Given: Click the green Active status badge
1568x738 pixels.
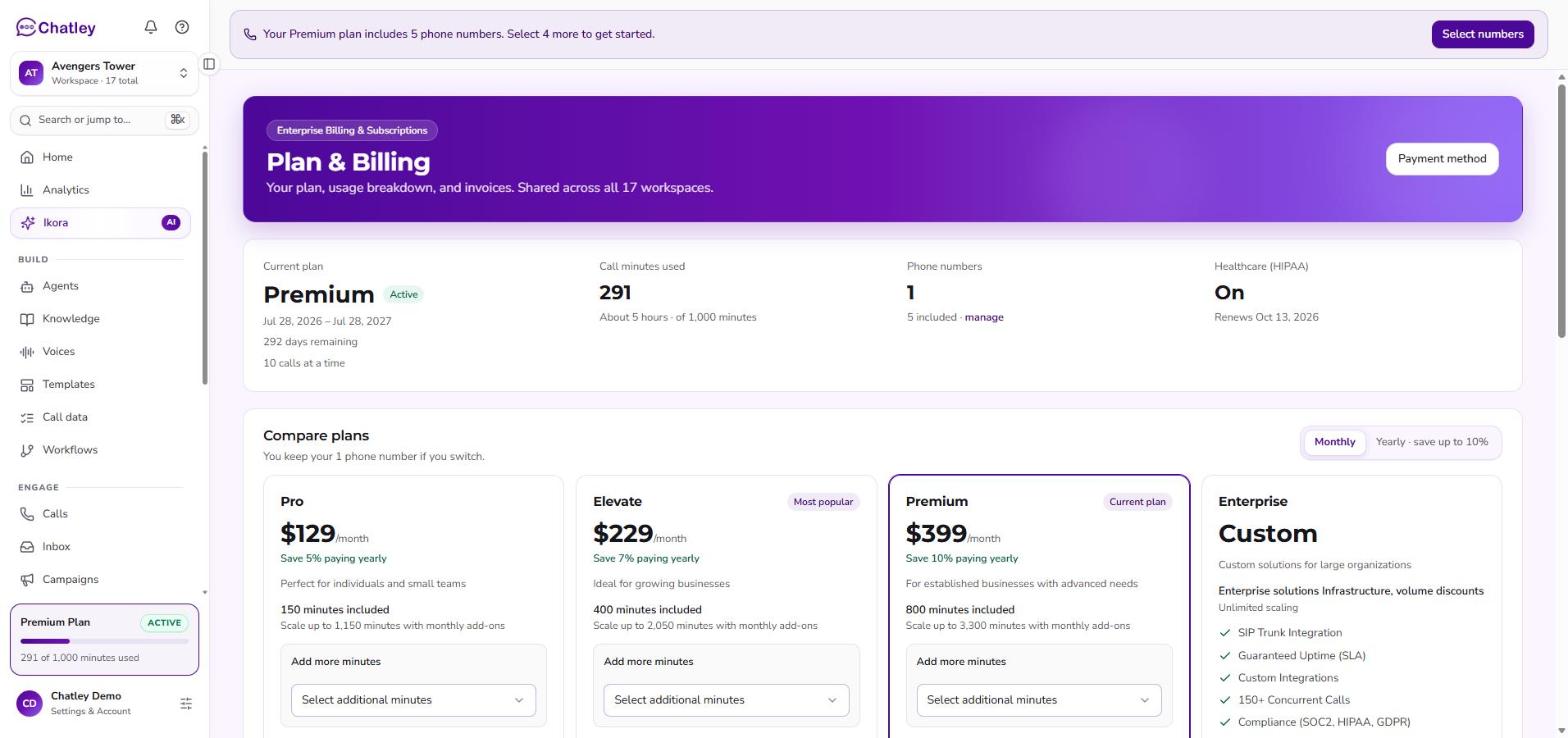Looking at the screenshot, I should pyautogui.click(x=404, y=294).
